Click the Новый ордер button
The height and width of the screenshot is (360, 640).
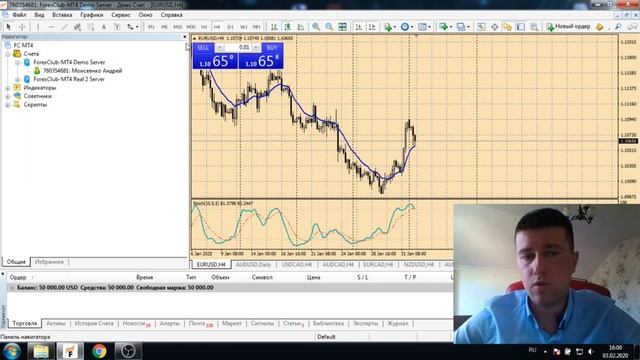[568, 27]
